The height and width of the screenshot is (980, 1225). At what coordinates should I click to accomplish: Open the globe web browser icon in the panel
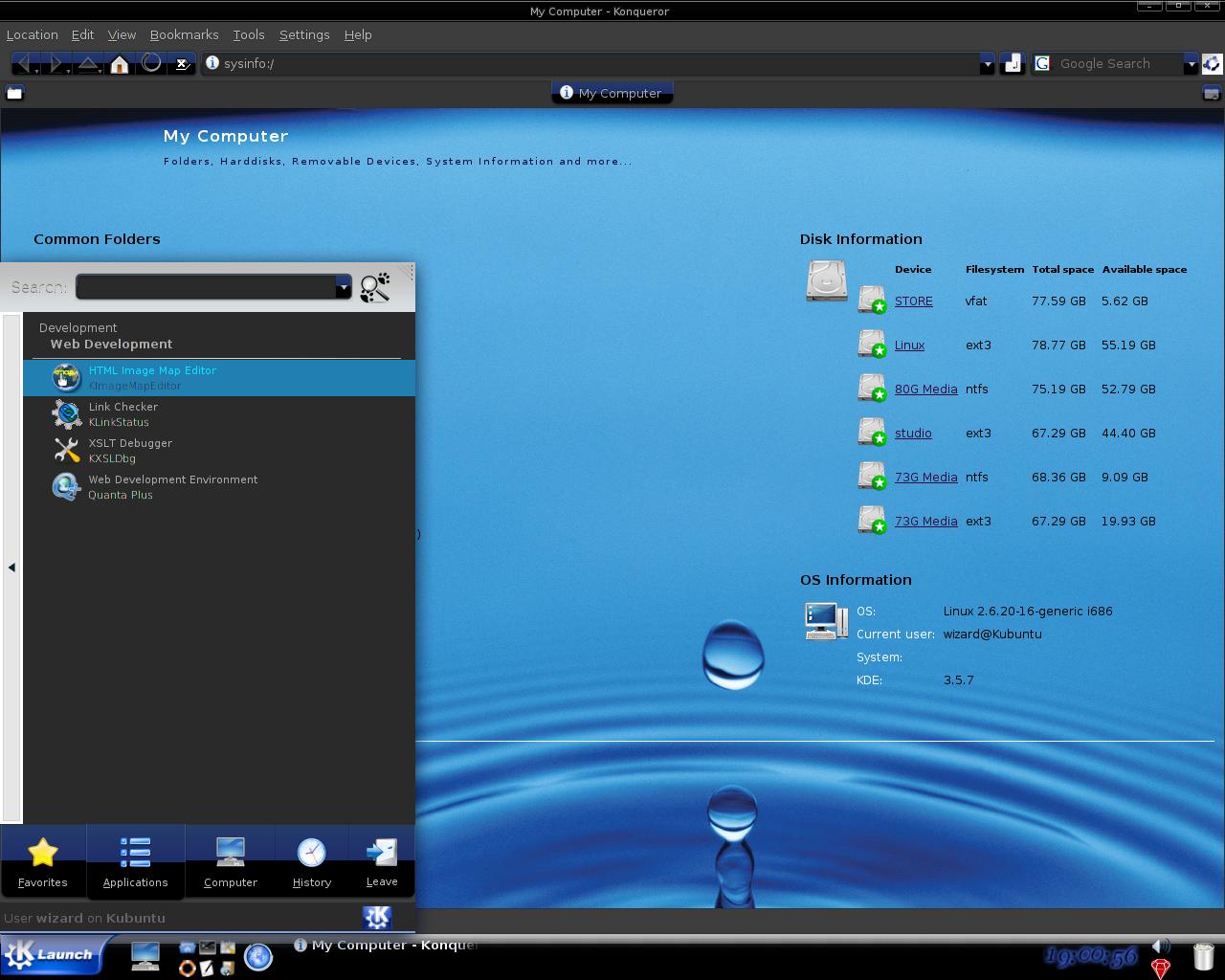click(x=258, y=956)
